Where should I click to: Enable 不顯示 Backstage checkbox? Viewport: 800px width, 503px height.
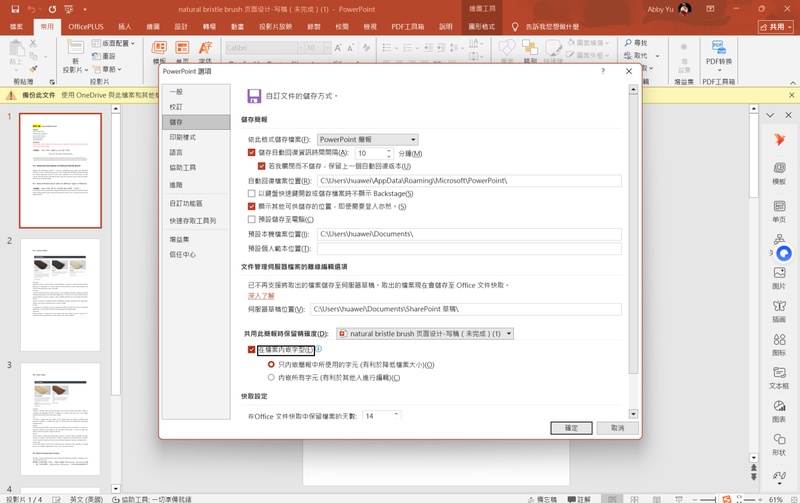click(251, 193)
